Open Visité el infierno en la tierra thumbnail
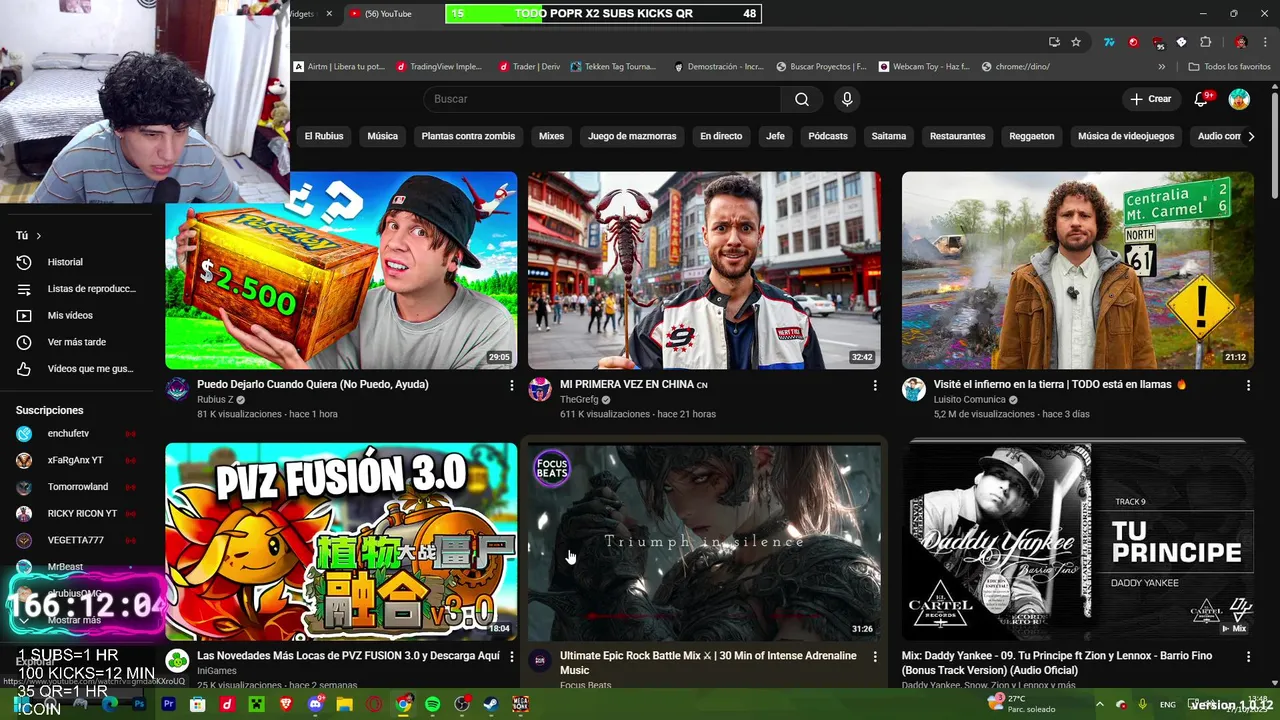1280x720 pixels. pos(1078,270)
